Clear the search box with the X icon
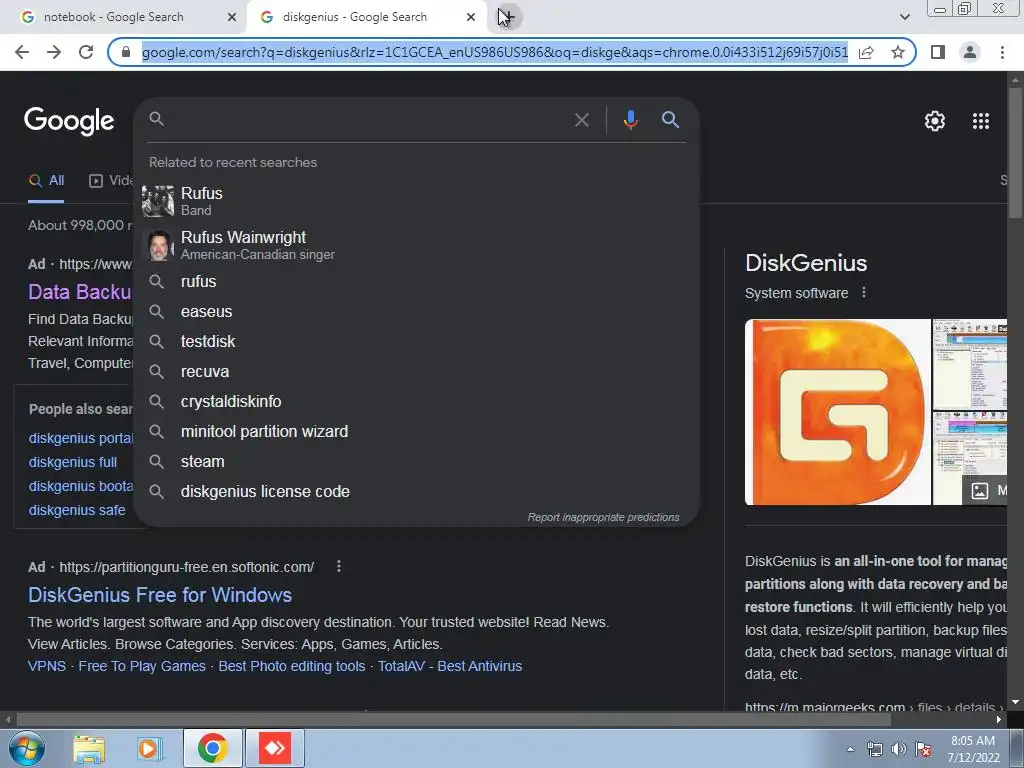Image resolution: width=1024 pixels, height=768 pixels. coord(582,120)
